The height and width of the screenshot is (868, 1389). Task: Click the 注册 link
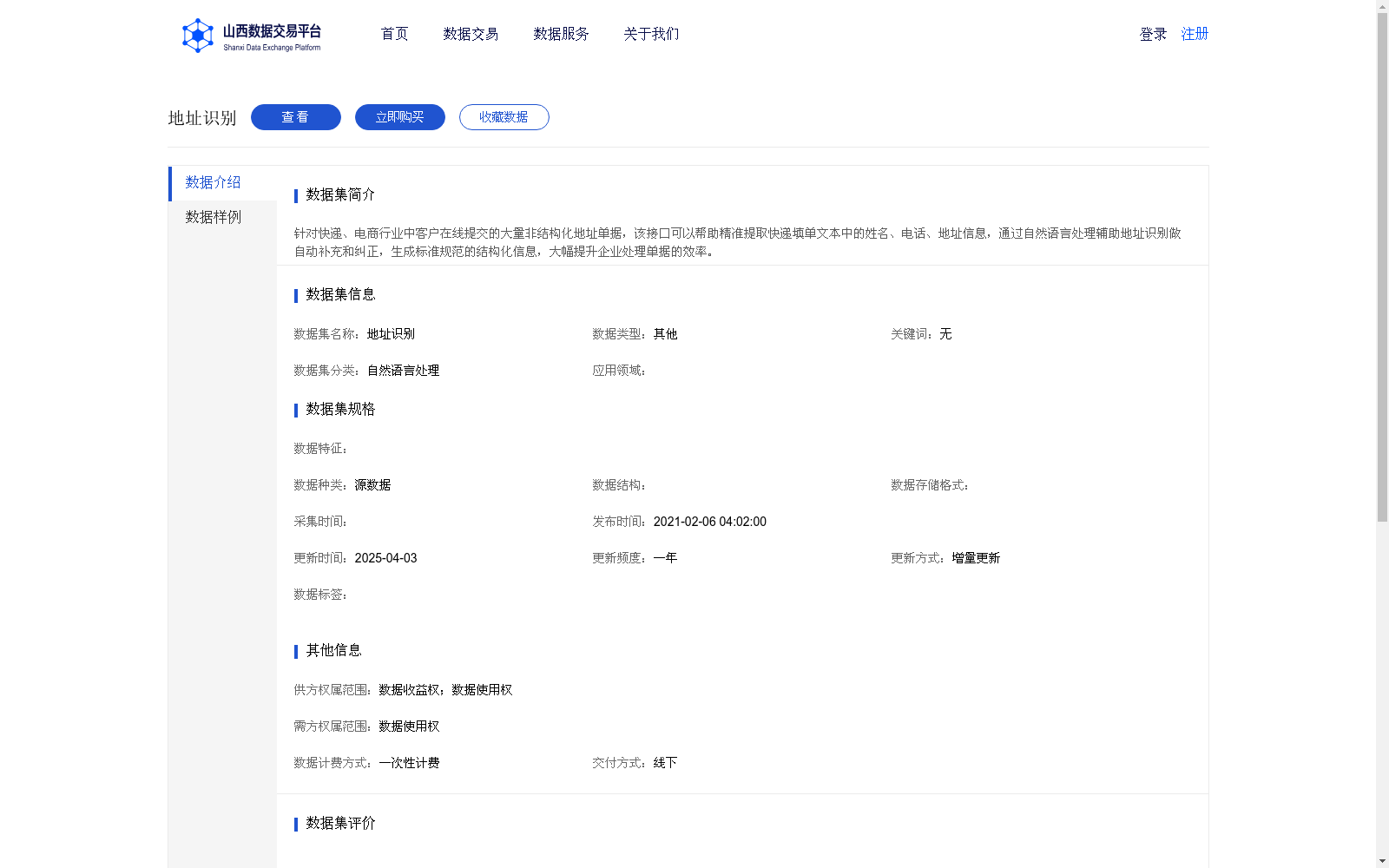click(x=1195, y=34)
